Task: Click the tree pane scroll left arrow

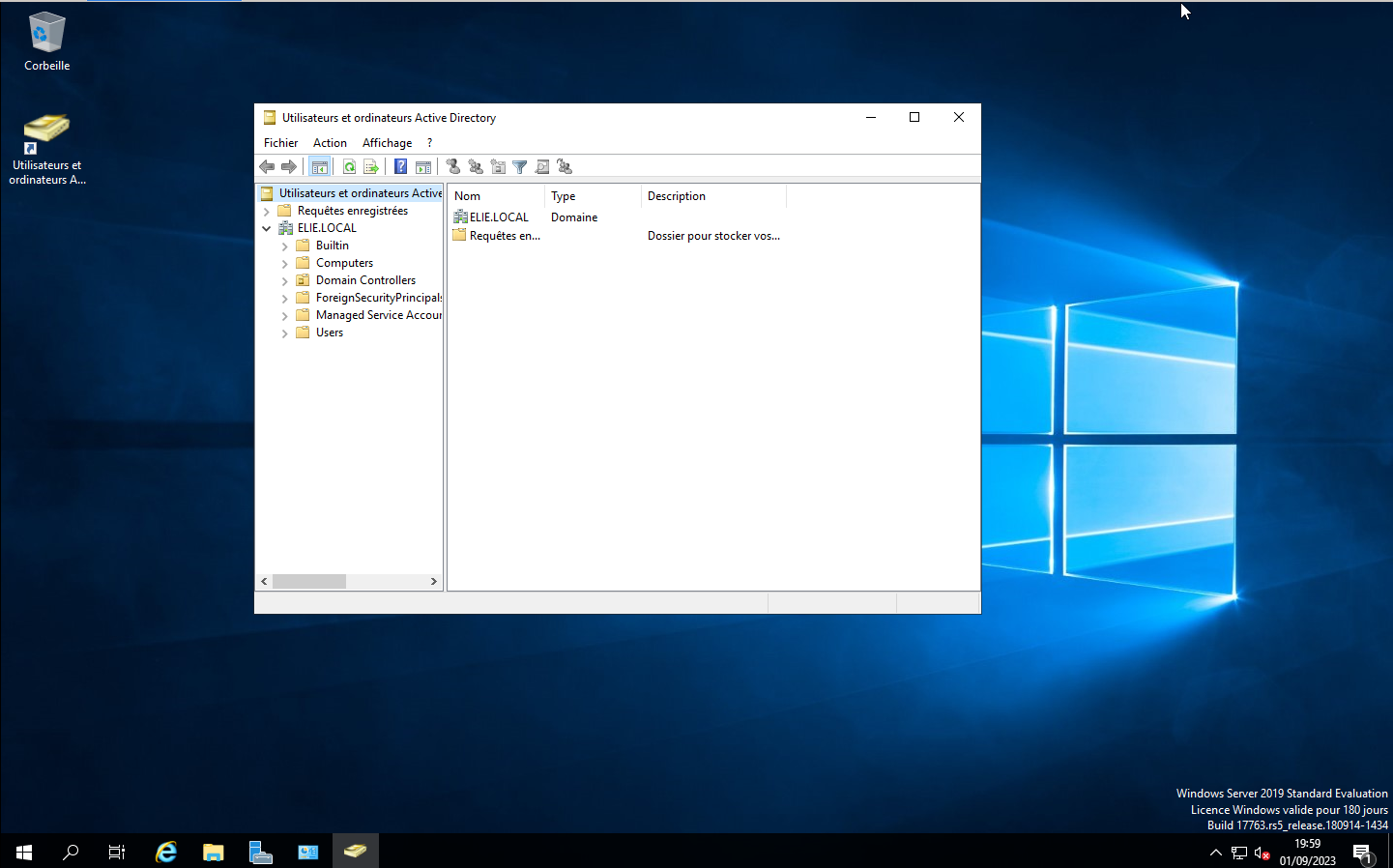Action: pos(264,582)
